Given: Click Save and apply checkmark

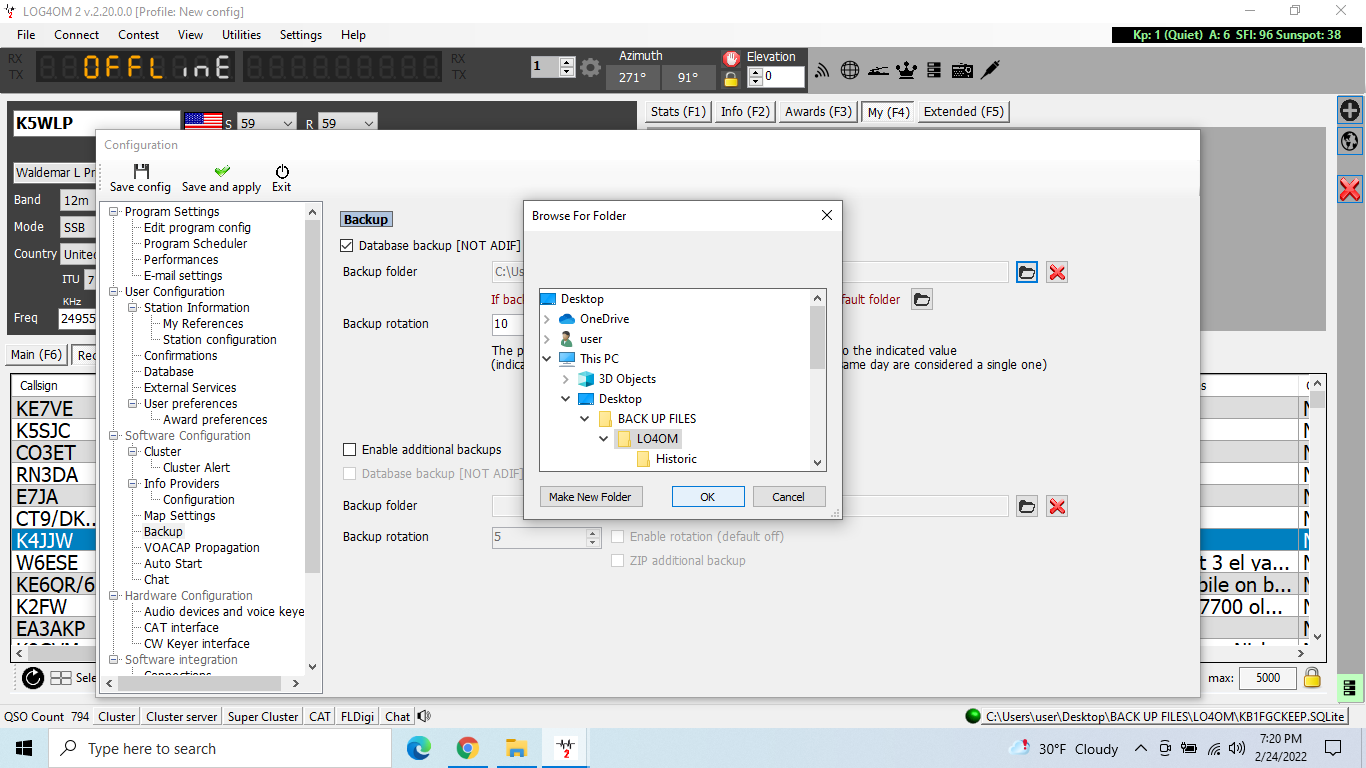Looking at the screenshot, I should pyautogui.click(x=222, y=171).
